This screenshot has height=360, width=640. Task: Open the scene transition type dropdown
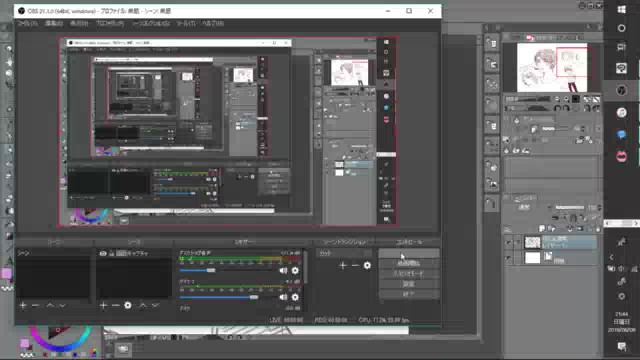(x=344, y=253)
